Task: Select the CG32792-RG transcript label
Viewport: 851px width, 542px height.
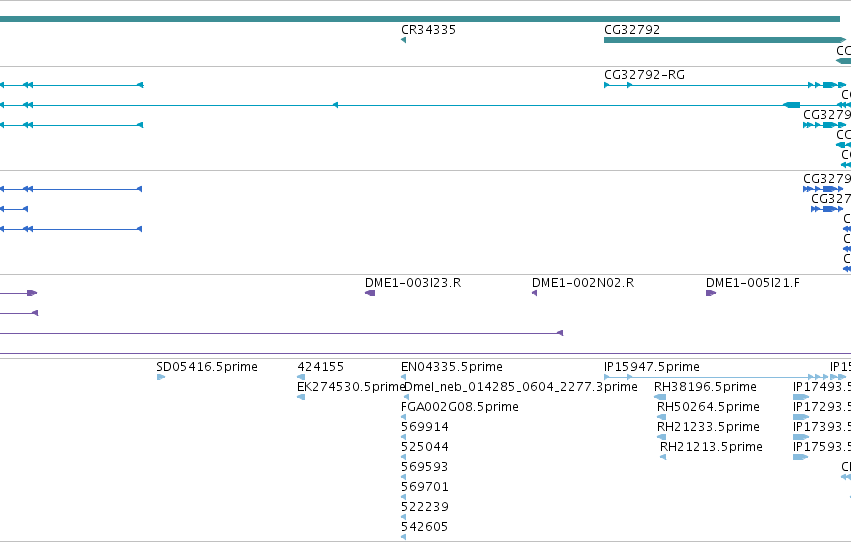Action: (x=644, y=75)
